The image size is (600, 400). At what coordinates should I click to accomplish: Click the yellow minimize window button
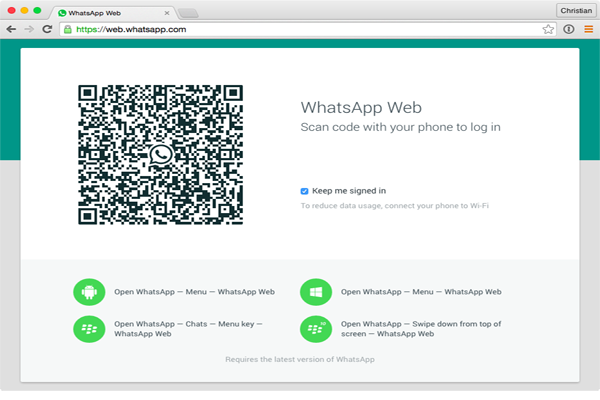coord(24,10)
